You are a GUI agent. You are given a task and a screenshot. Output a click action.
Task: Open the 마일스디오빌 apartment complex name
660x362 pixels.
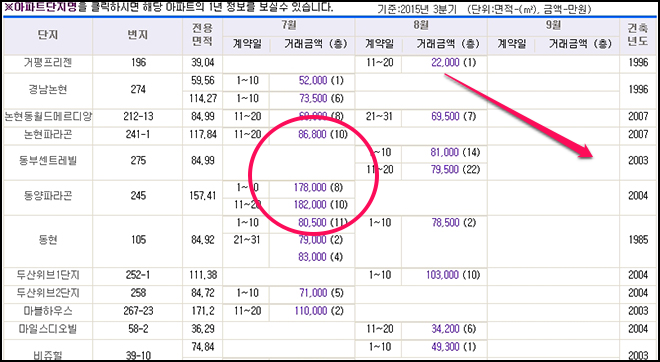tap(48, 329)
